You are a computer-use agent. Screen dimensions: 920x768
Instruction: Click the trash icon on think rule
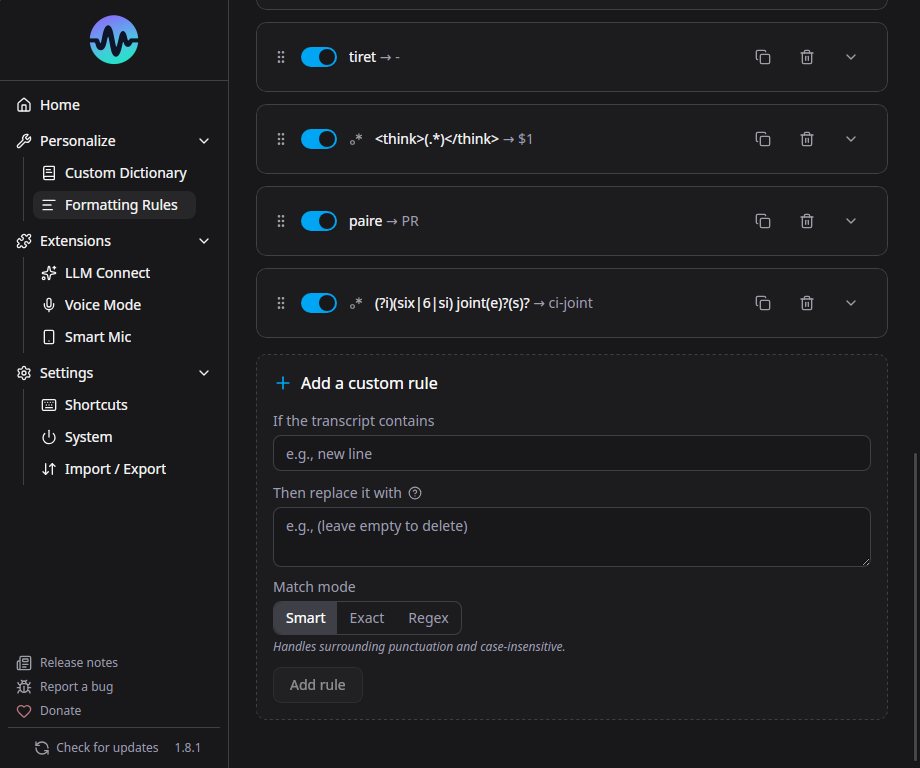pos(807,139)
